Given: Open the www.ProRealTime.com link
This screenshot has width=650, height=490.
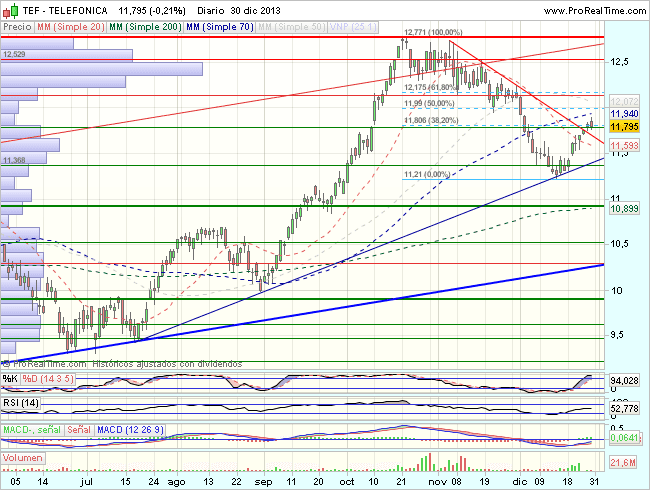Looking at the screenshot, I should point(594,11).
